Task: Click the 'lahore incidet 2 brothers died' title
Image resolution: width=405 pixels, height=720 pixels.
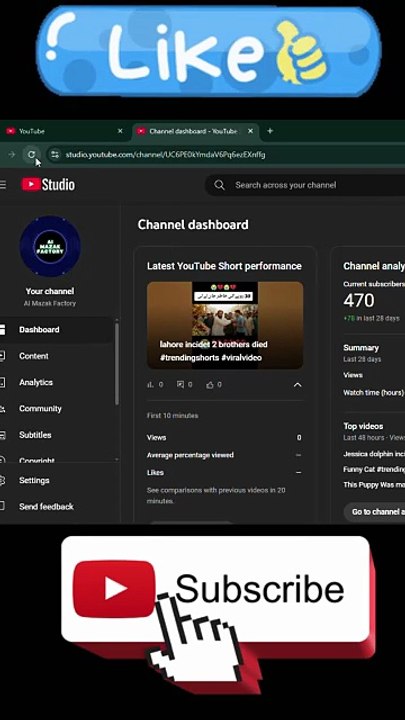Action: 214,344
